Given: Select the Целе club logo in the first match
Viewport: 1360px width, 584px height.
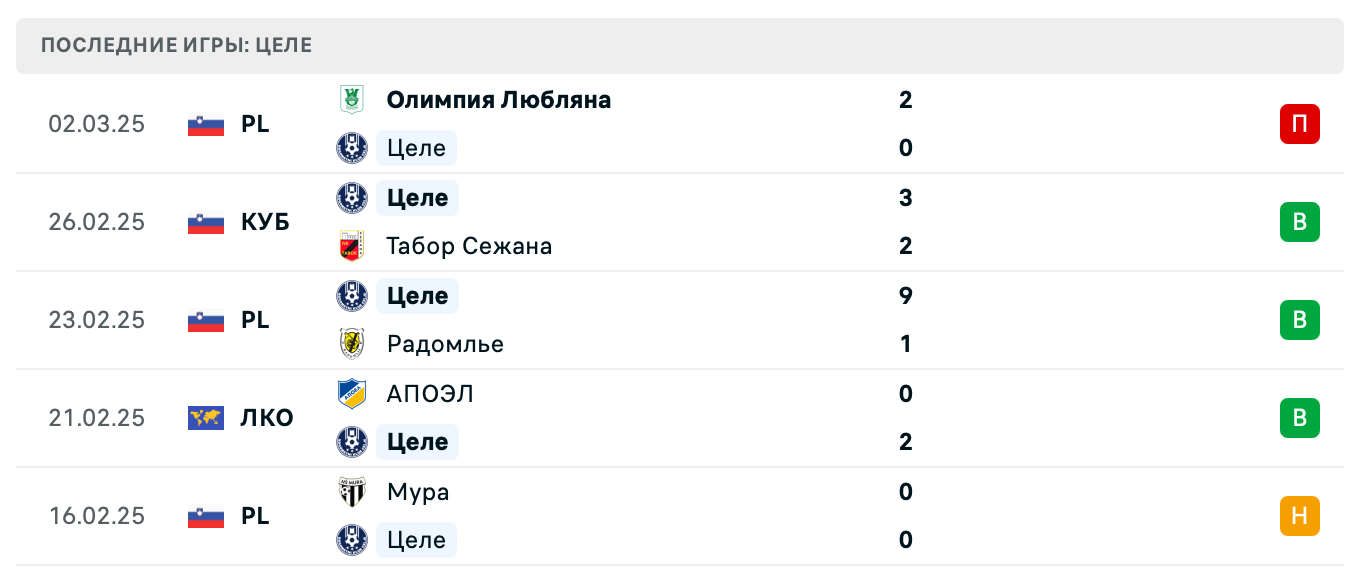Looking at the screenshot, I should pyautogui.click(x=352, y=148).
